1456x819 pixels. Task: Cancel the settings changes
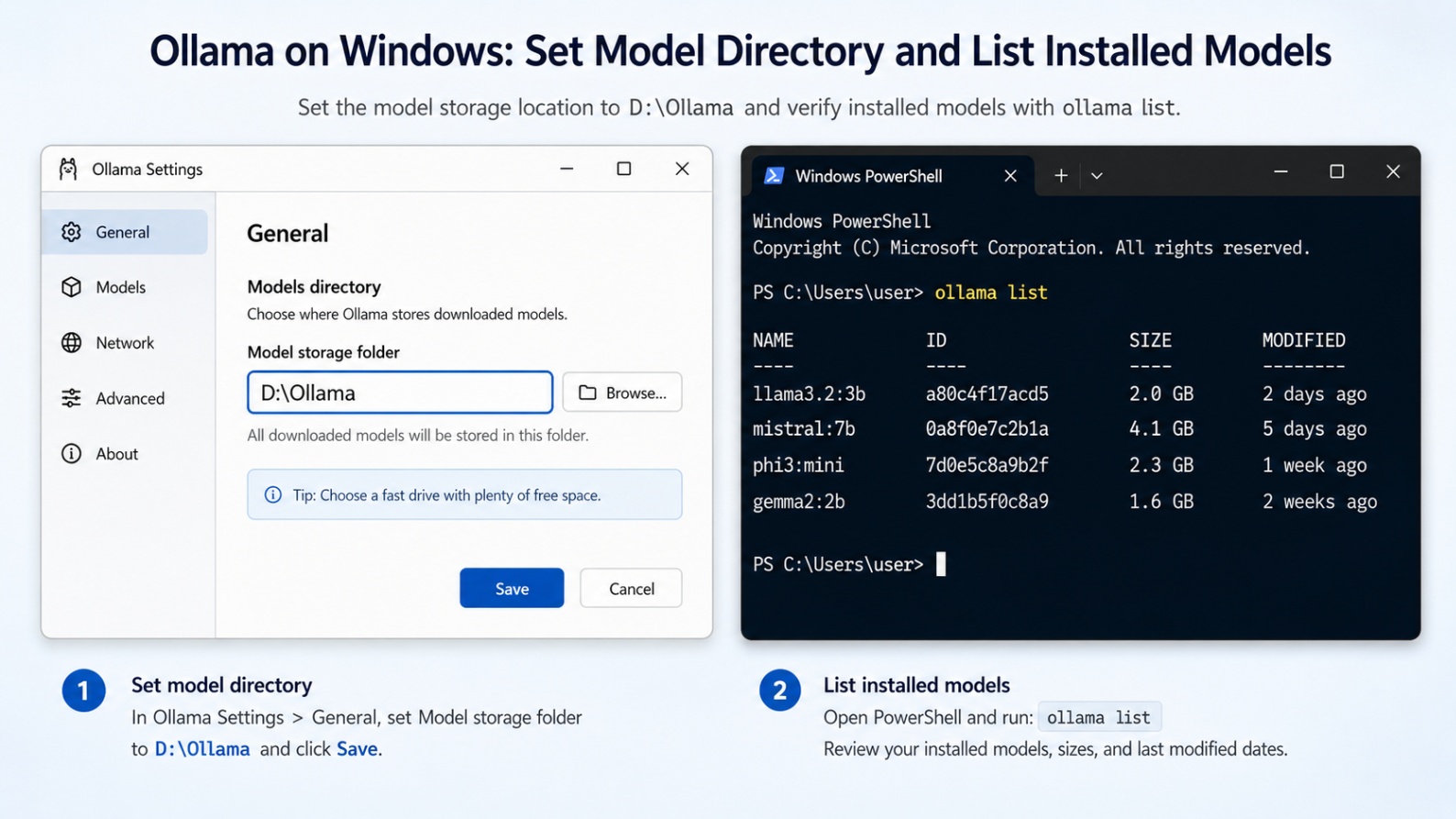(631, 589)
